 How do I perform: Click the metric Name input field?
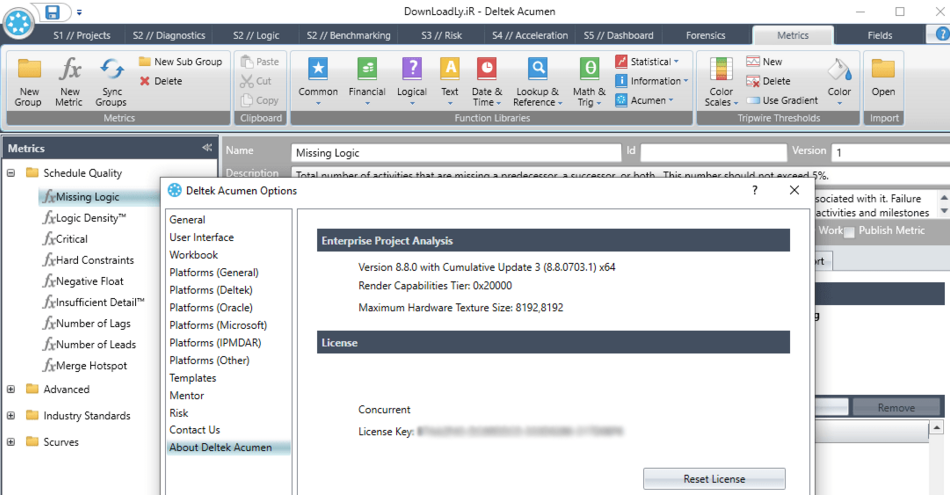tap(456, 153)
